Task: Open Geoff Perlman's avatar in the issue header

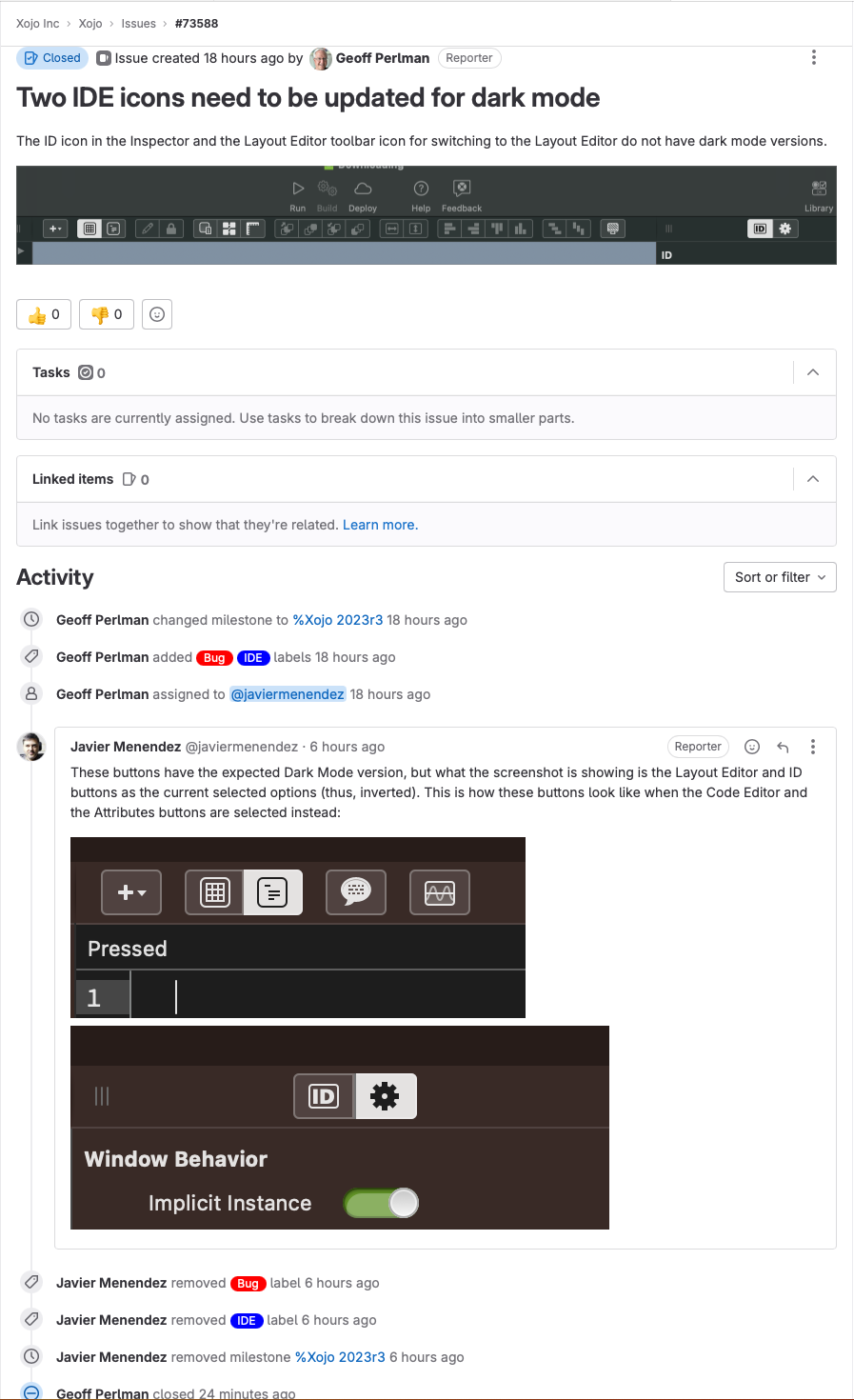Action: (321, 58)
